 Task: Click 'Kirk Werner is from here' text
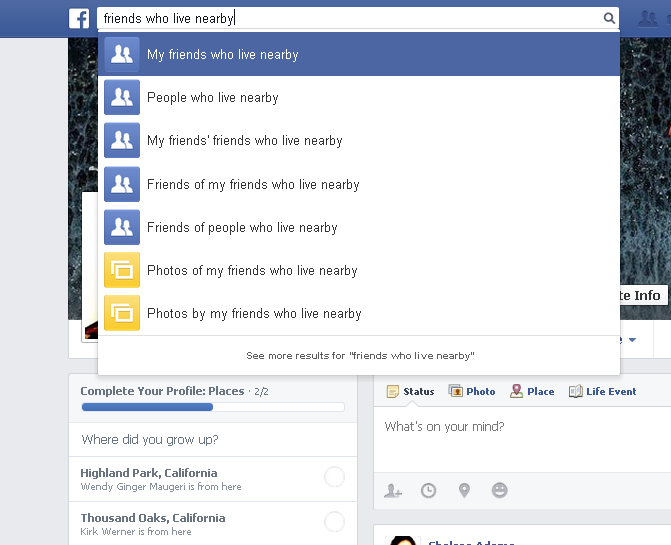(136, 532)
